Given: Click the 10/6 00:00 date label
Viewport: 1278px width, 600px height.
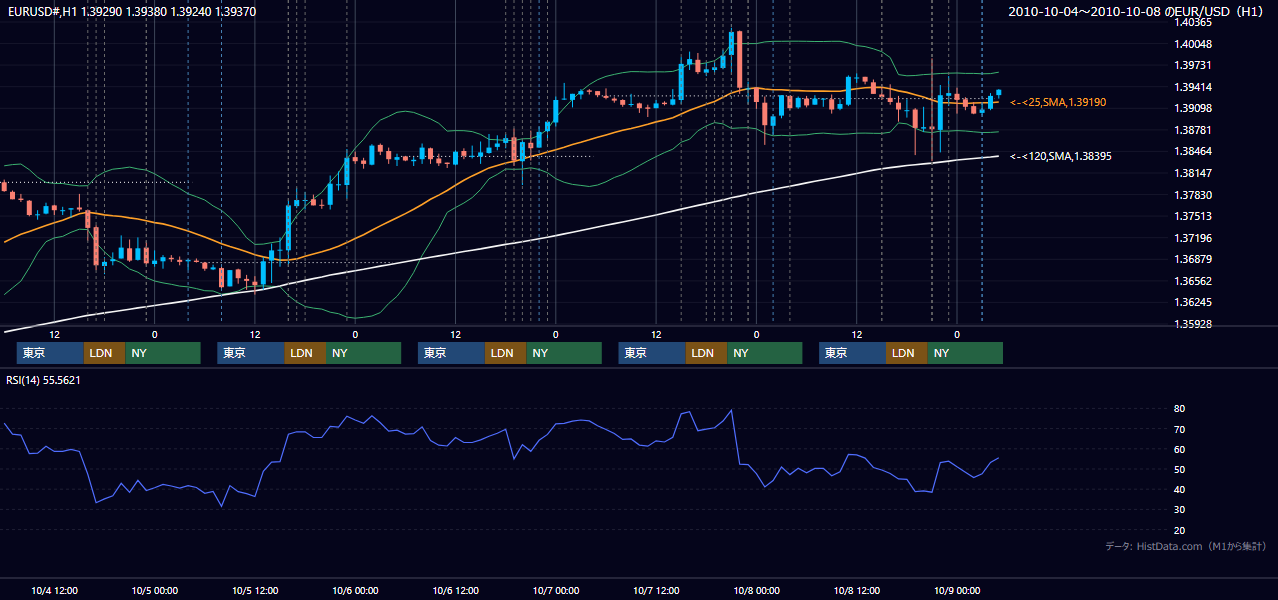Looking at the screenshot, I should tap(355, 590).
